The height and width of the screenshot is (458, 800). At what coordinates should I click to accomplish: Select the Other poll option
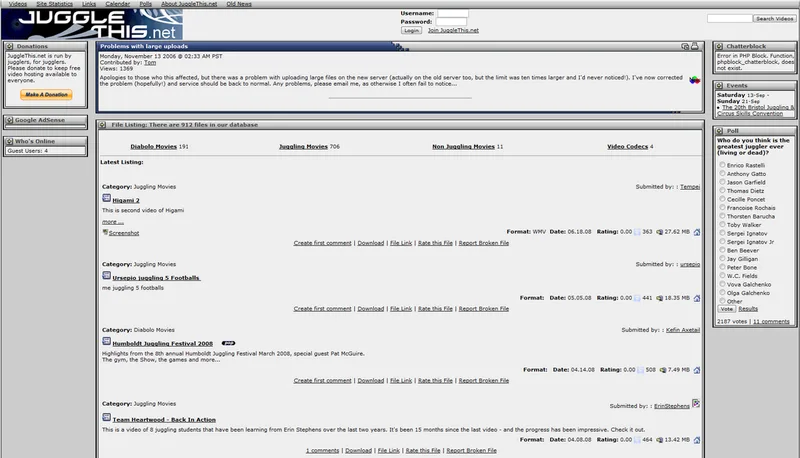(722, 301)
